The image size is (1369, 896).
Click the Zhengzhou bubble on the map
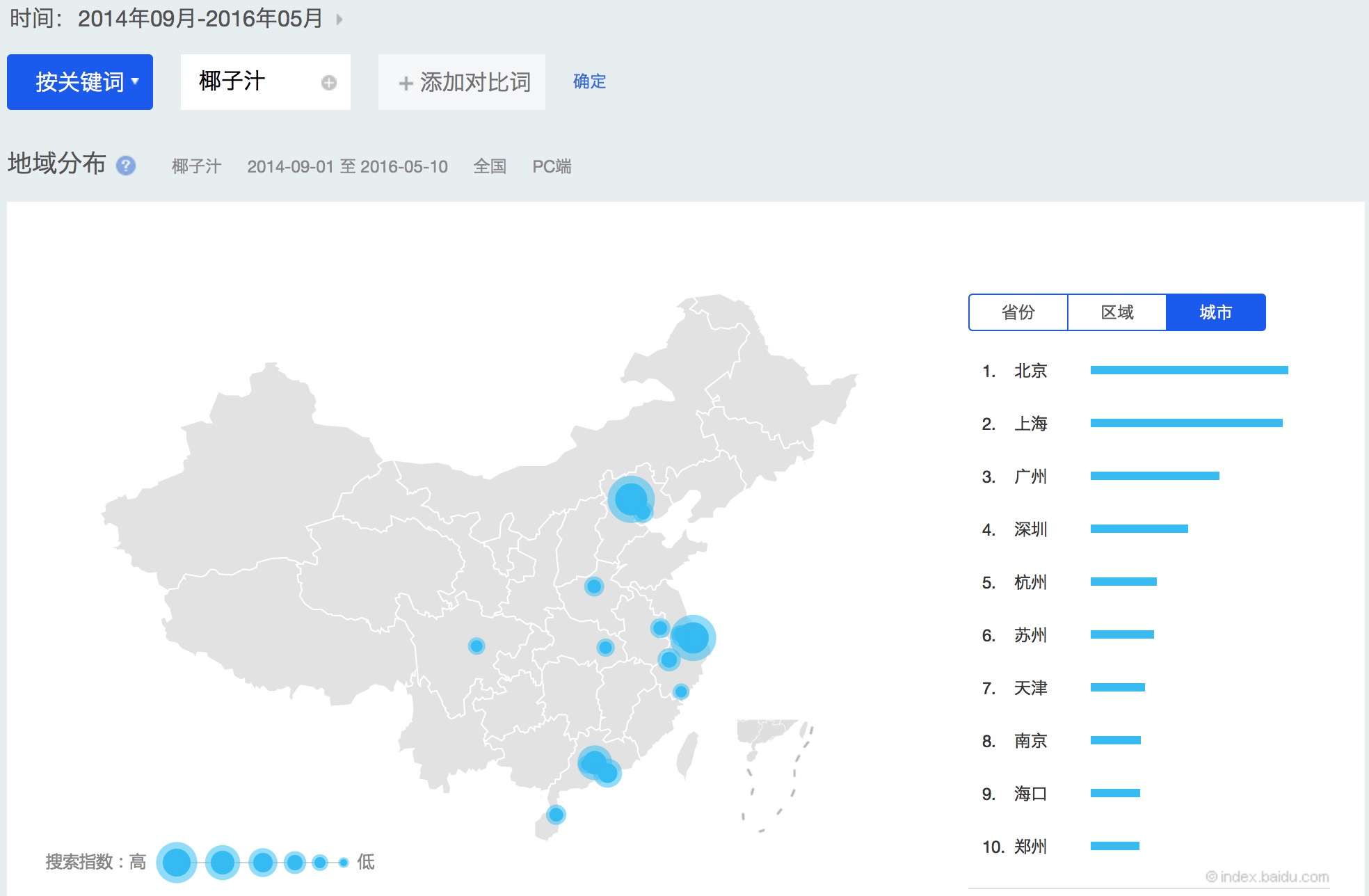[x=593, y=586]
